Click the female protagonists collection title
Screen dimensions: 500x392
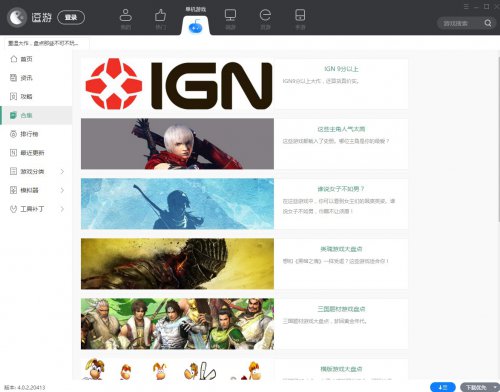(341, 189)
